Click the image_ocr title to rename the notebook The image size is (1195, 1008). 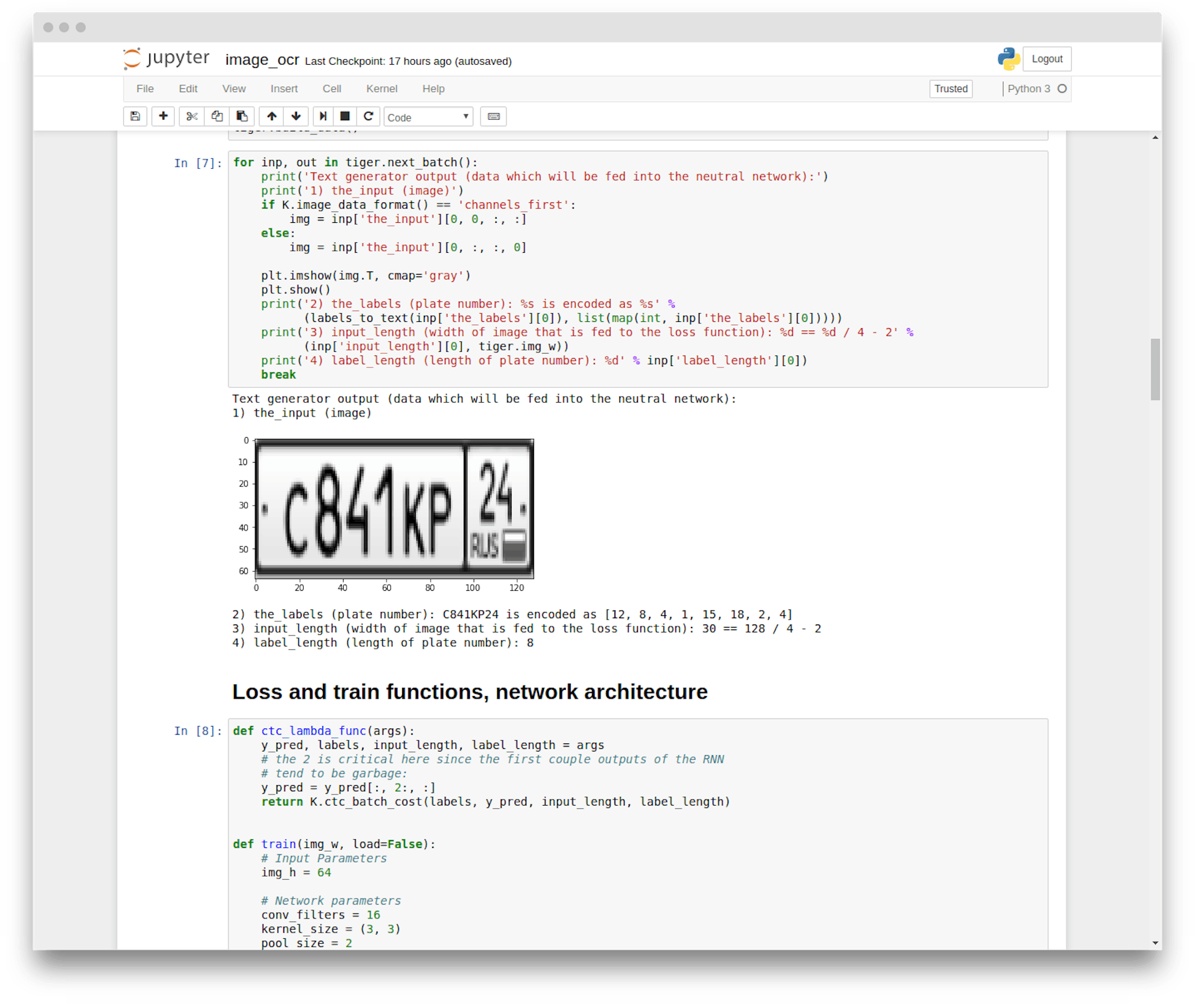(261, 60)
